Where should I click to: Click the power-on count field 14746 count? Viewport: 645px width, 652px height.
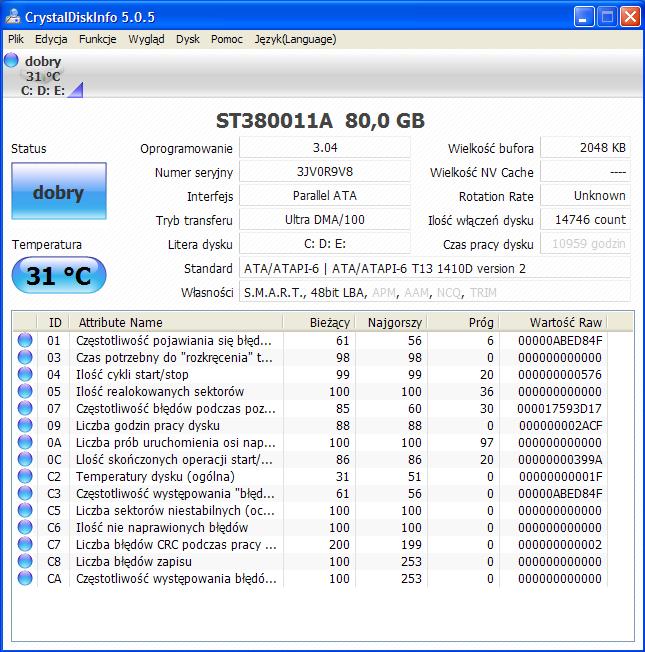pos(585,220)
